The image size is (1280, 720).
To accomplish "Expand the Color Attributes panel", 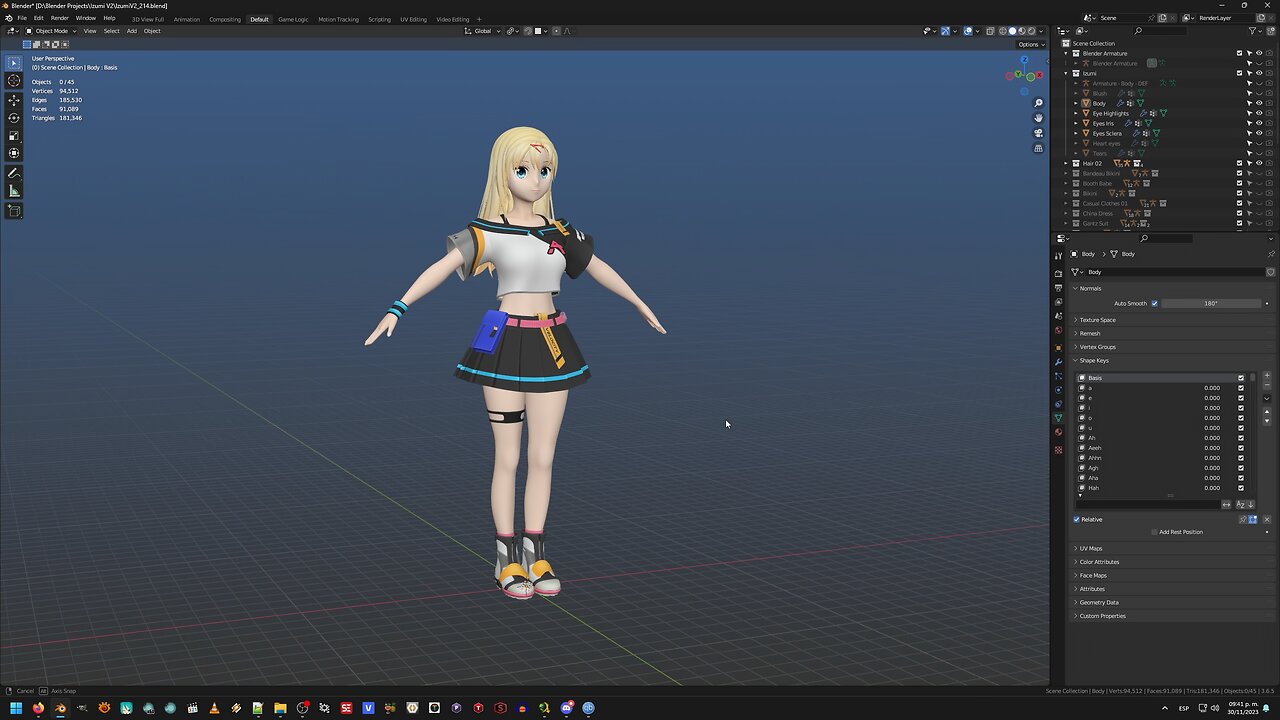I will [x=1099, y=562].
